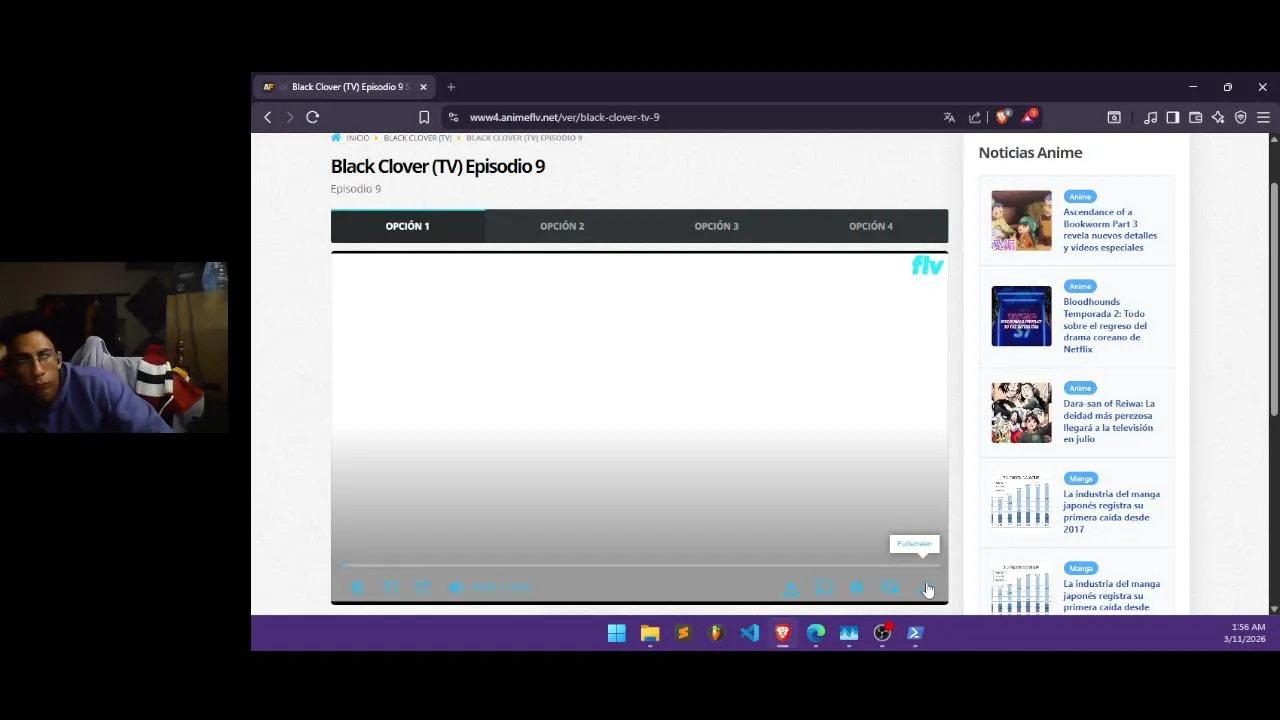Click the page vertical scrollbar
1280x720 pixels.
[1274, 300]
